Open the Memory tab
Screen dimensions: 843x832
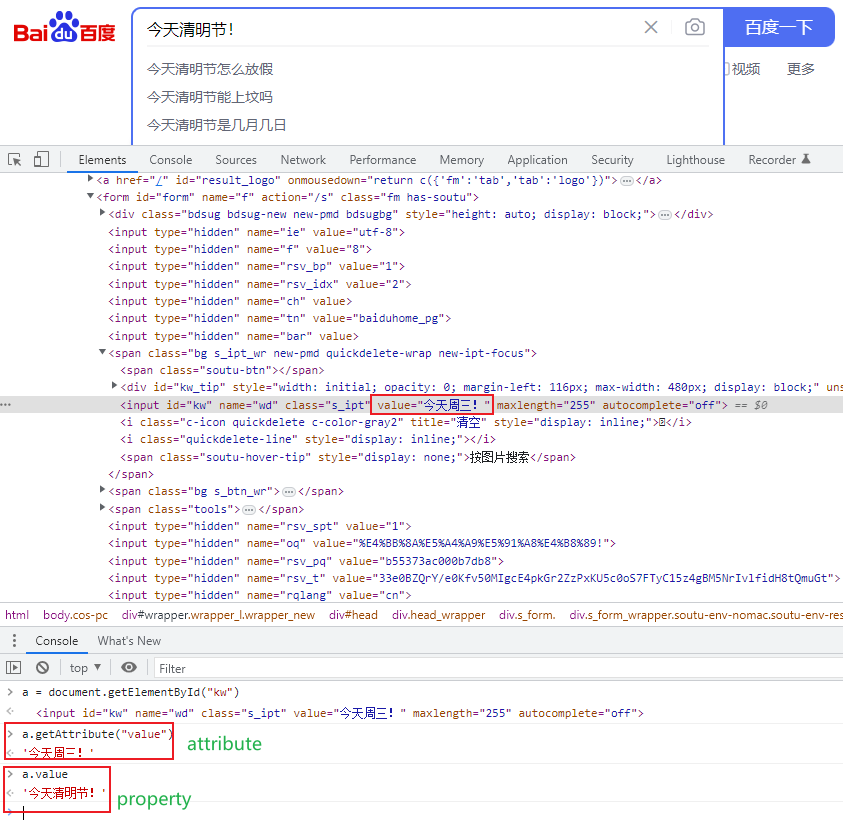pyautogui.click(x=461, y=160)
